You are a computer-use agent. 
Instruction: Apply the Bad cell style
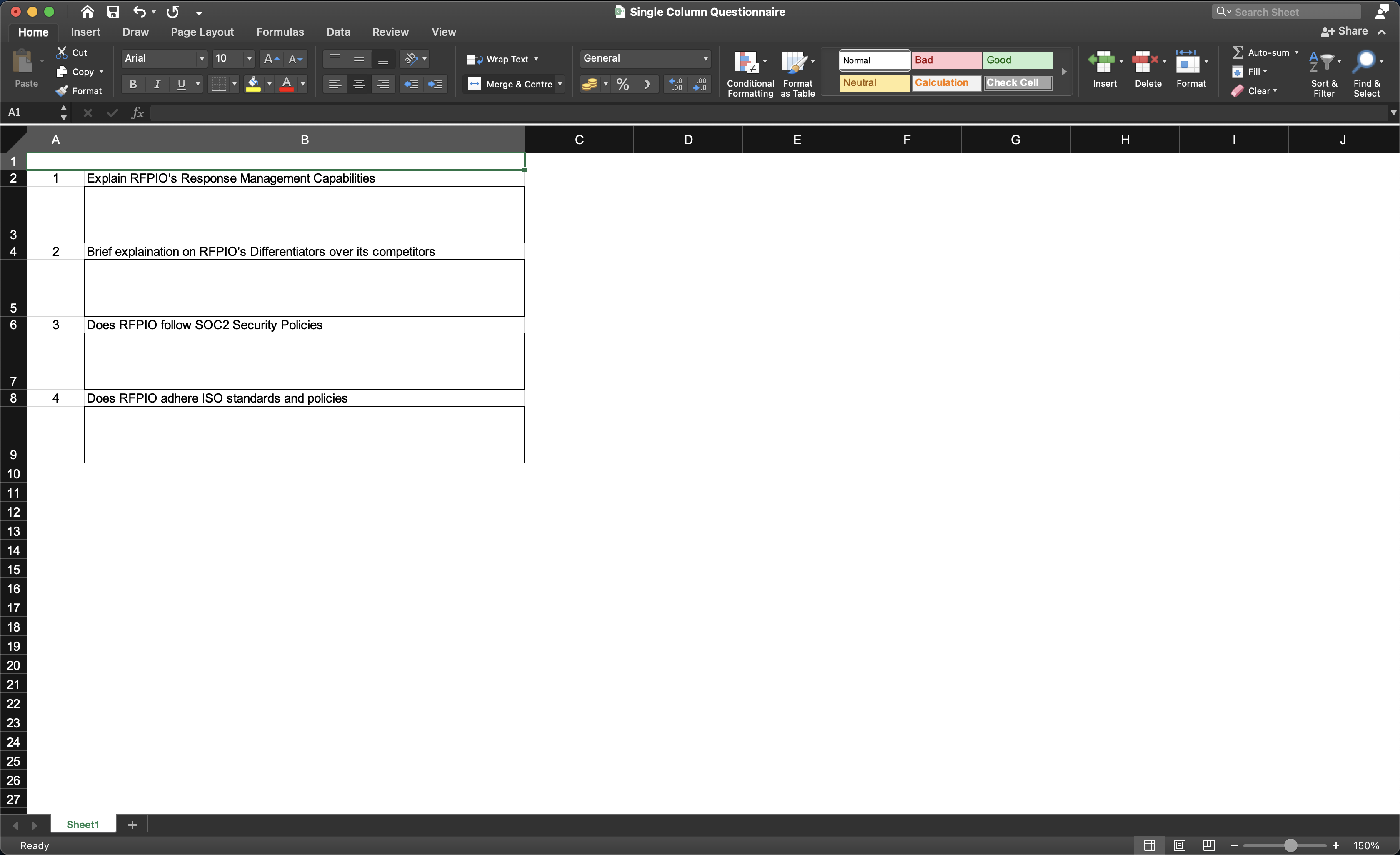click(946, 60)
